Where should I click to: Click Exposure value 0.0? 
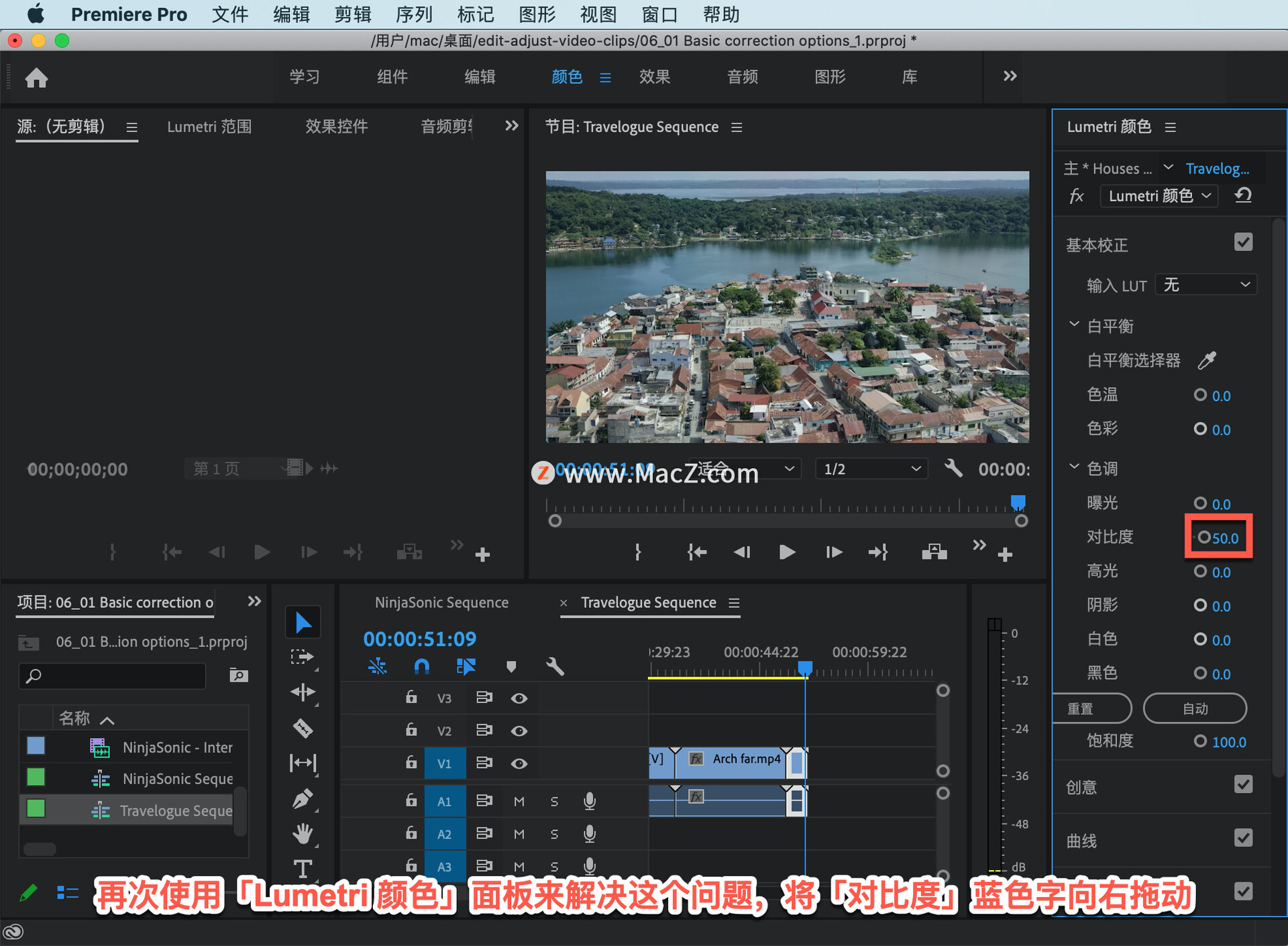pos(1221,504)
